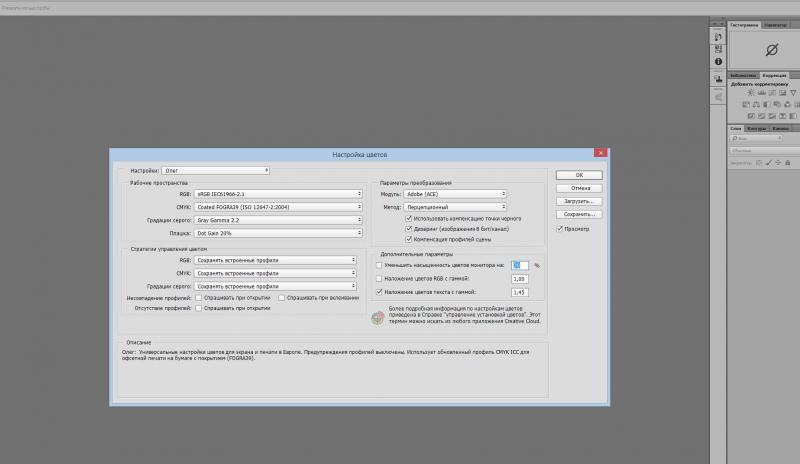Add a Levels adjustment
Viewport: 800px width, 464px height.
[761, 93]
